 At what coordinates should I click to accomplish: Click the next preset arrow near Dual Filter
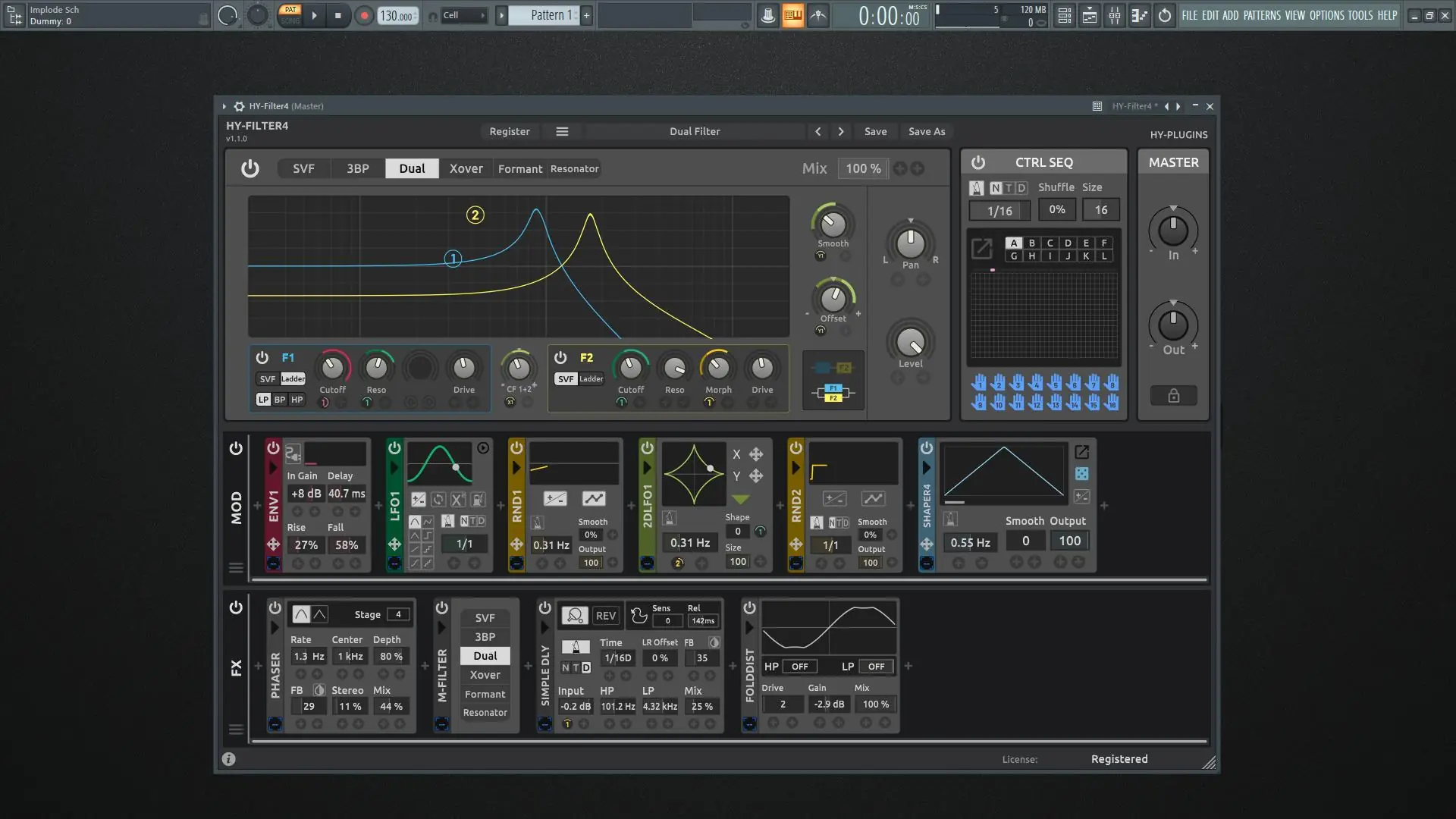[841, 131]
